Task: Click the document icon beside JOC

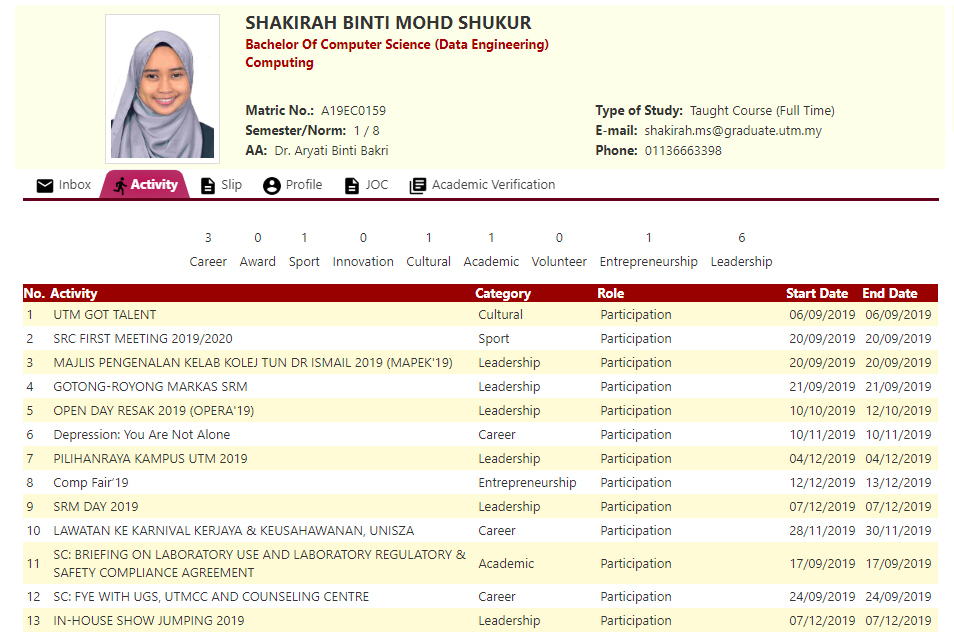Action: point(351,185)
